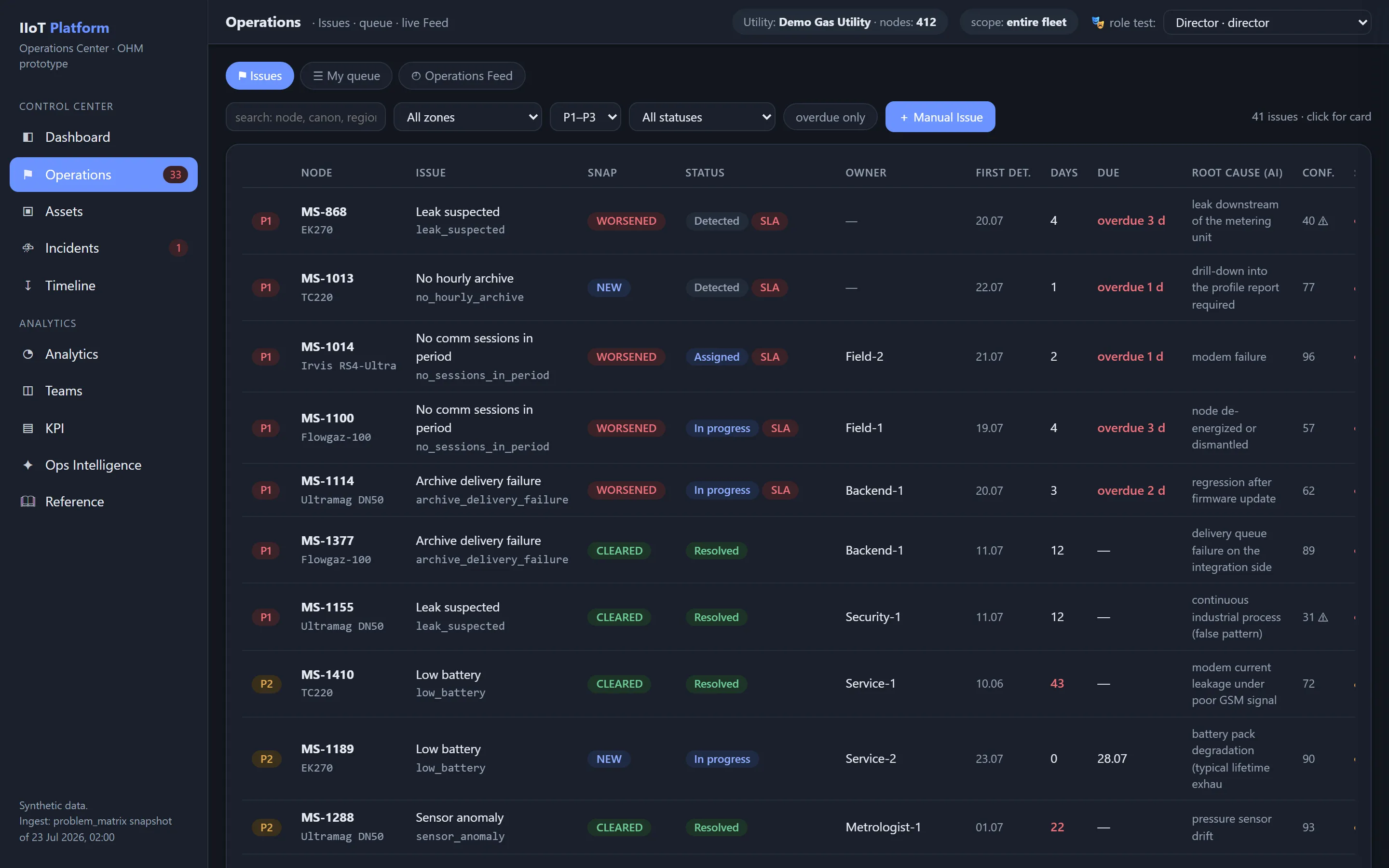Switch to the My queue tab

click(346, 76)
